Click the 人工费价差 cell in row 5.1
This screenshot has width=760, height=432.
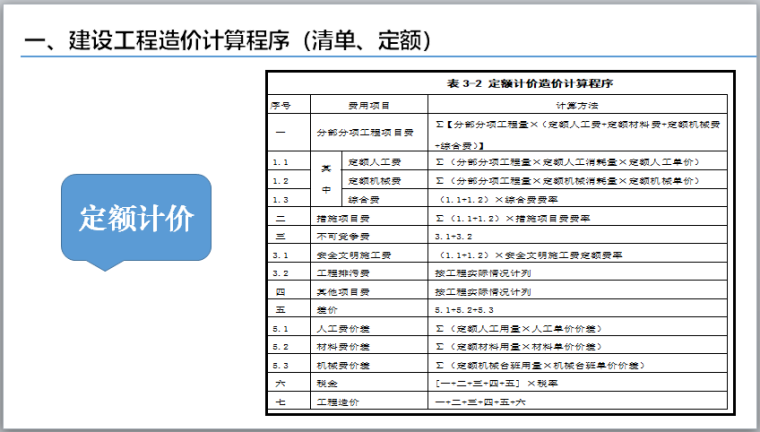pos(369,329)
